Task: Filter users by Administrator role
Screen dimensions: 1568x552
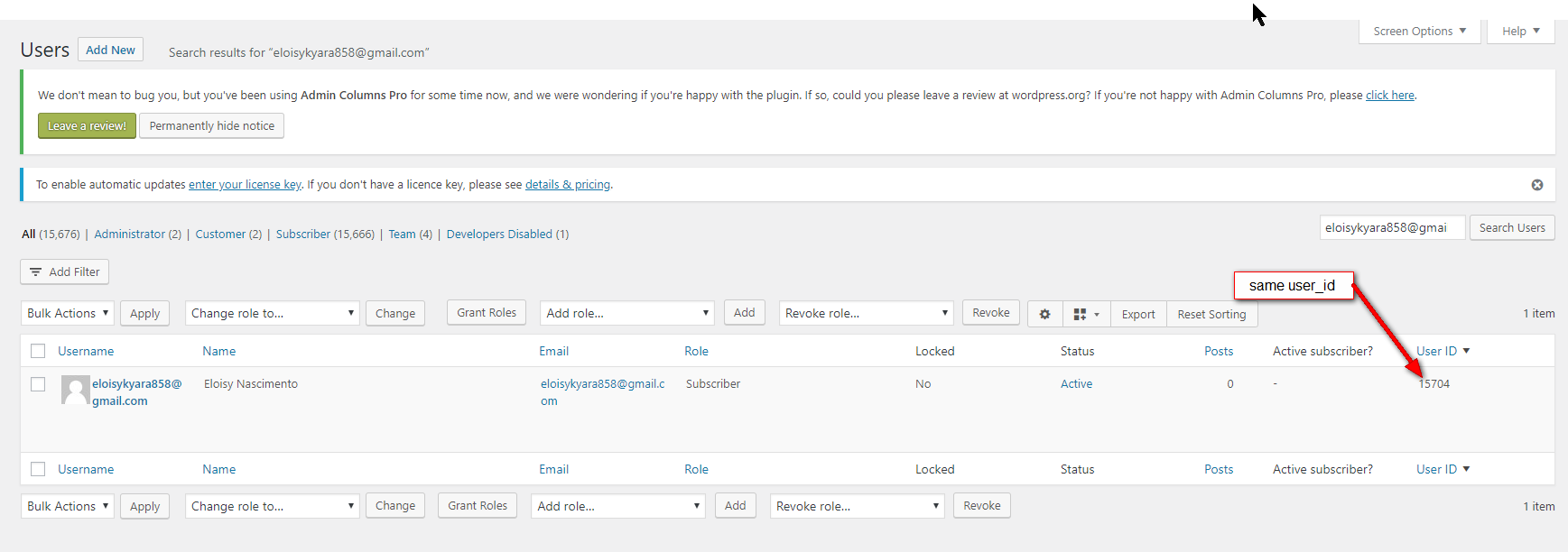Action: tap(130, 235)
